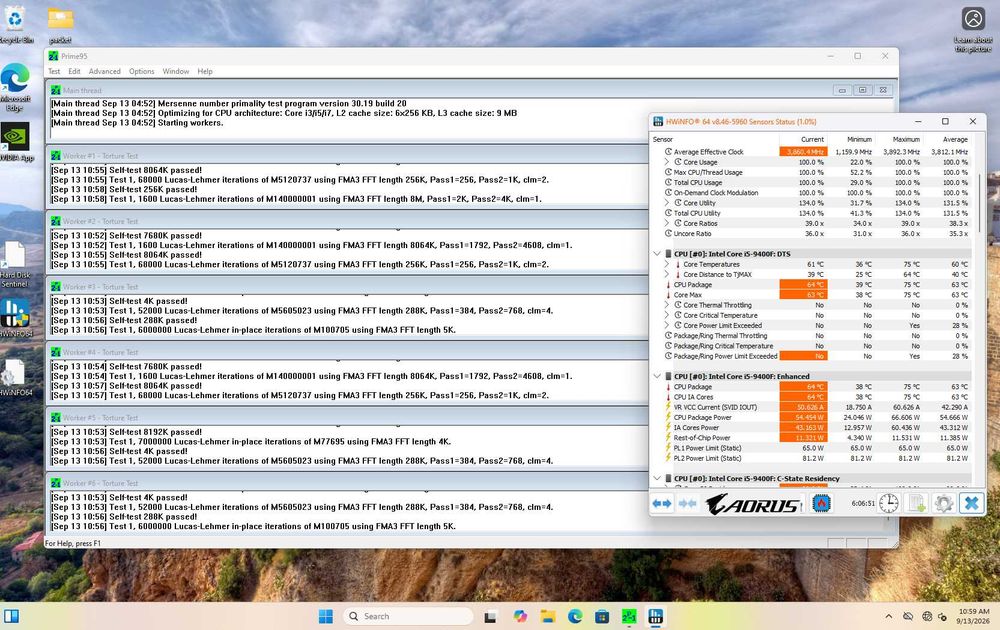Close sensors with HWiNFO blue X icon
The image size is (1000, 630).
click(x=971, y=503)
